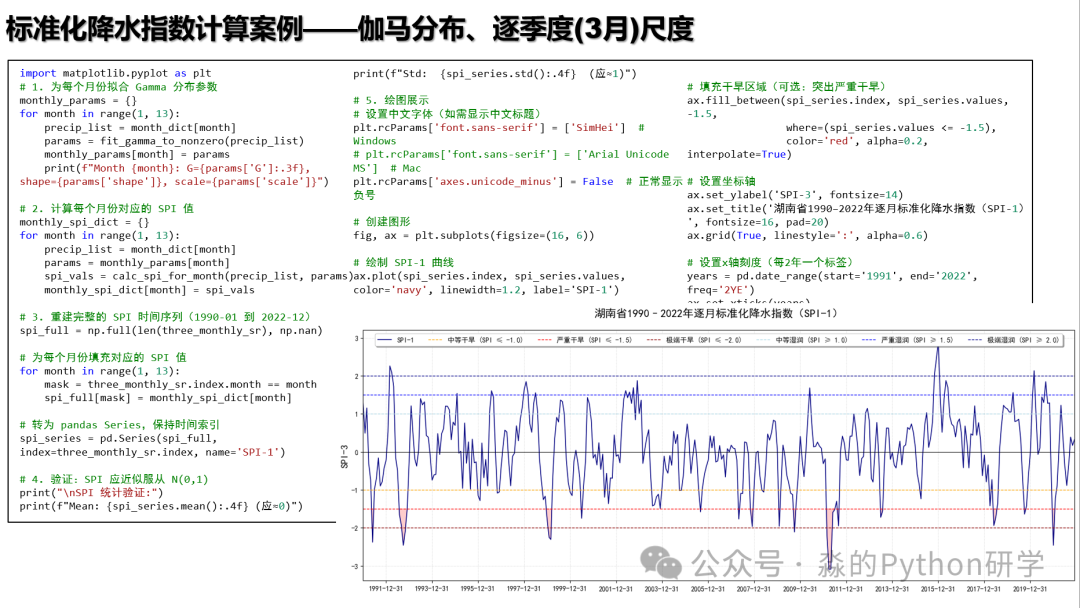Image resolution: width=1080 pixels, height=608 pixels.
Task: Click x-axis tick label "2011-12-31"
Action: click(846, 589)
